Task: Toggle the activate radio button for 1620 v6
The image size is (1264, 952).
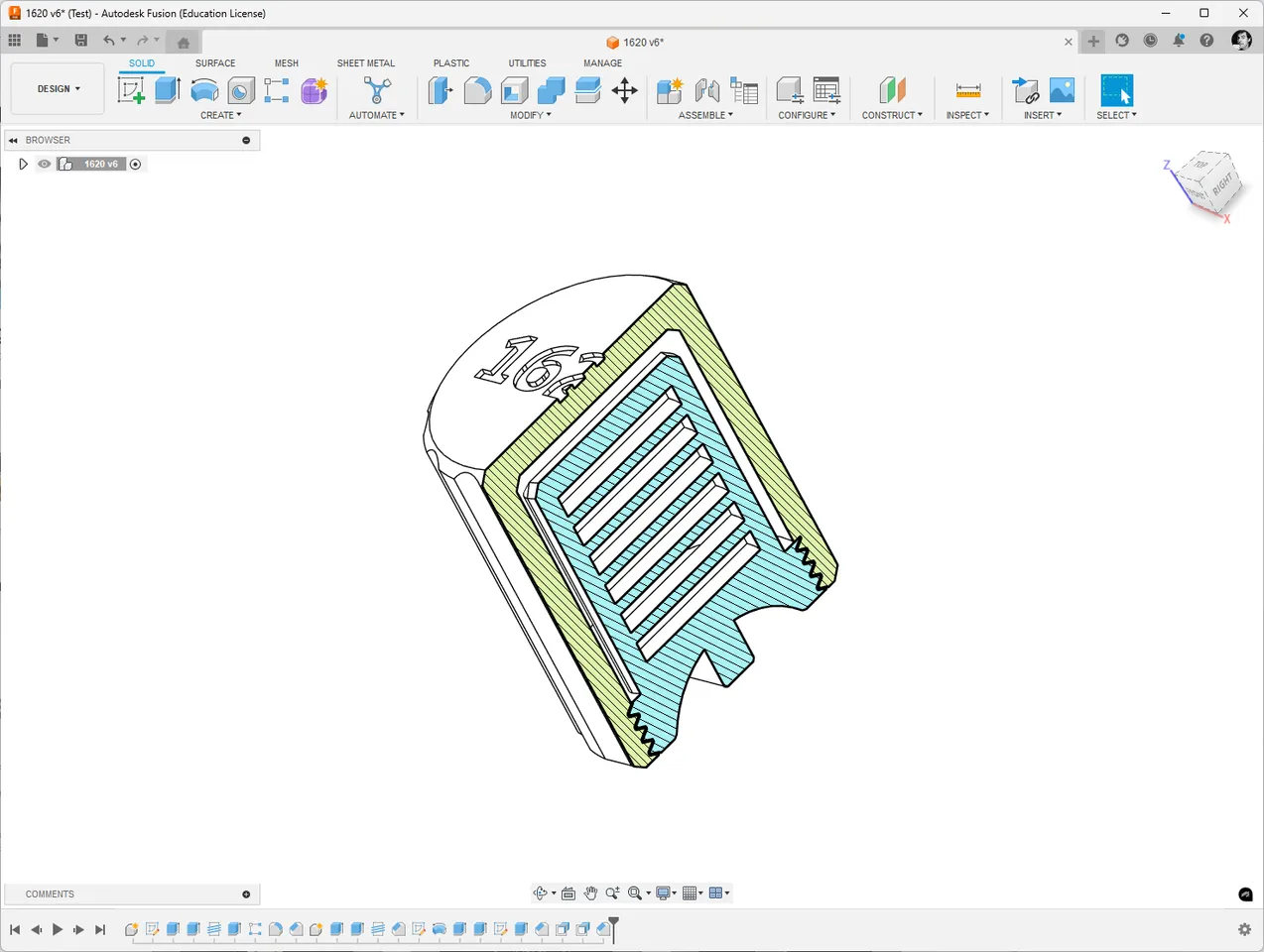Action: click(x=136, y=165)
